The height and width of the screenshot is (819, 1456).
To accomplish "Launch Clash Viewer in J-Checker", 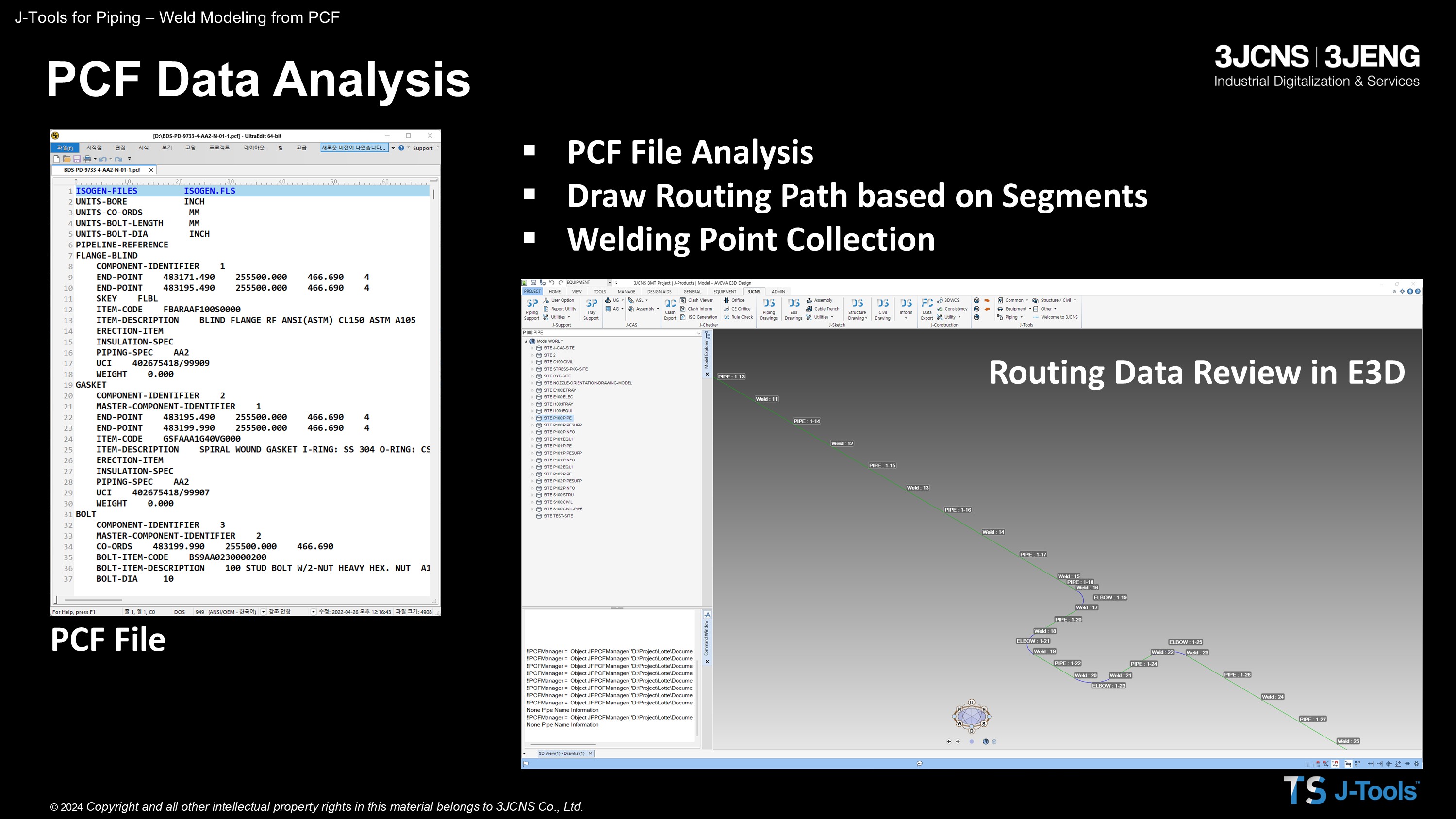I will click(x=696, y=300).
